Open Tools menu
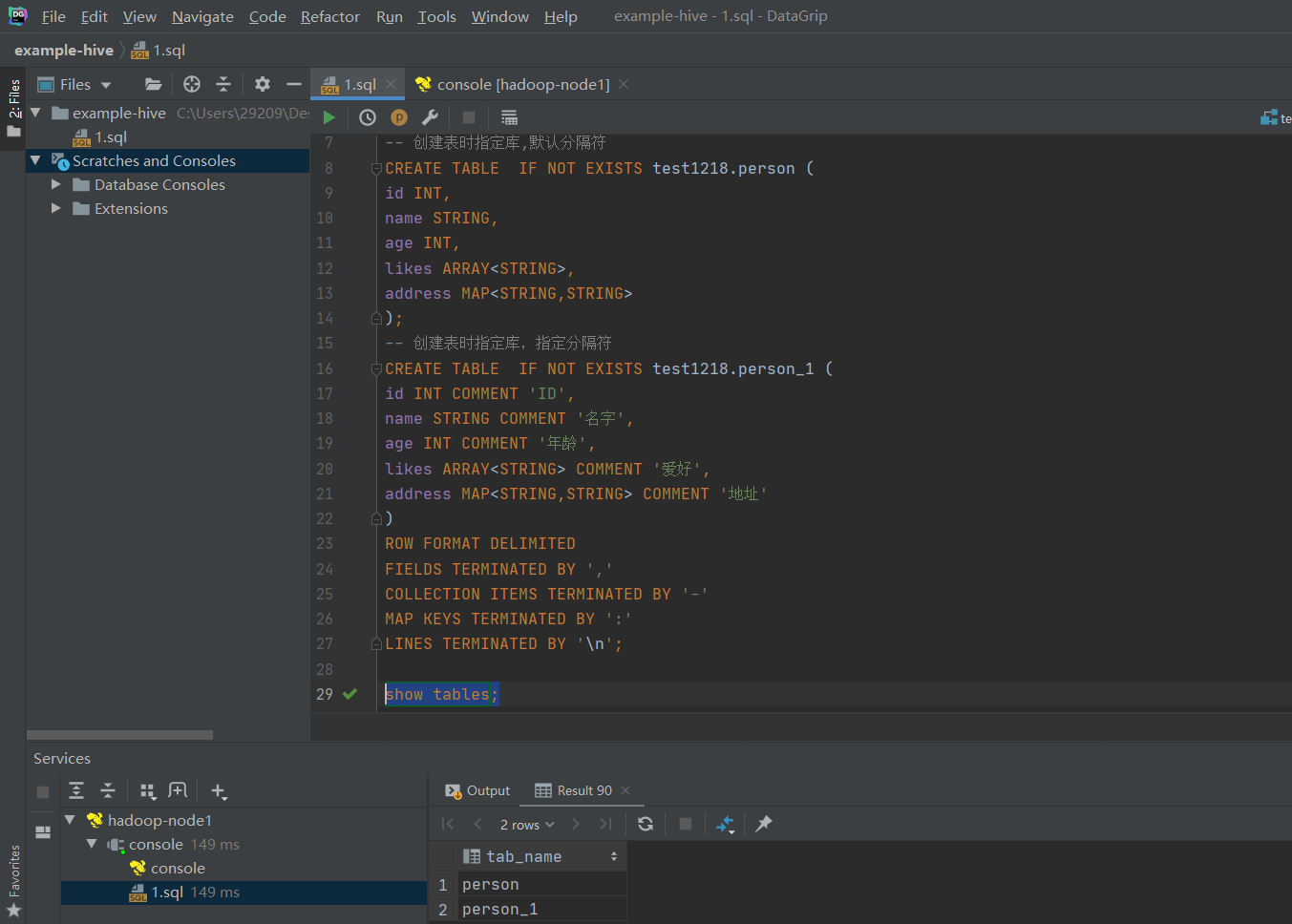This screenshot has width=1292, height=924. tap(436, 16)
